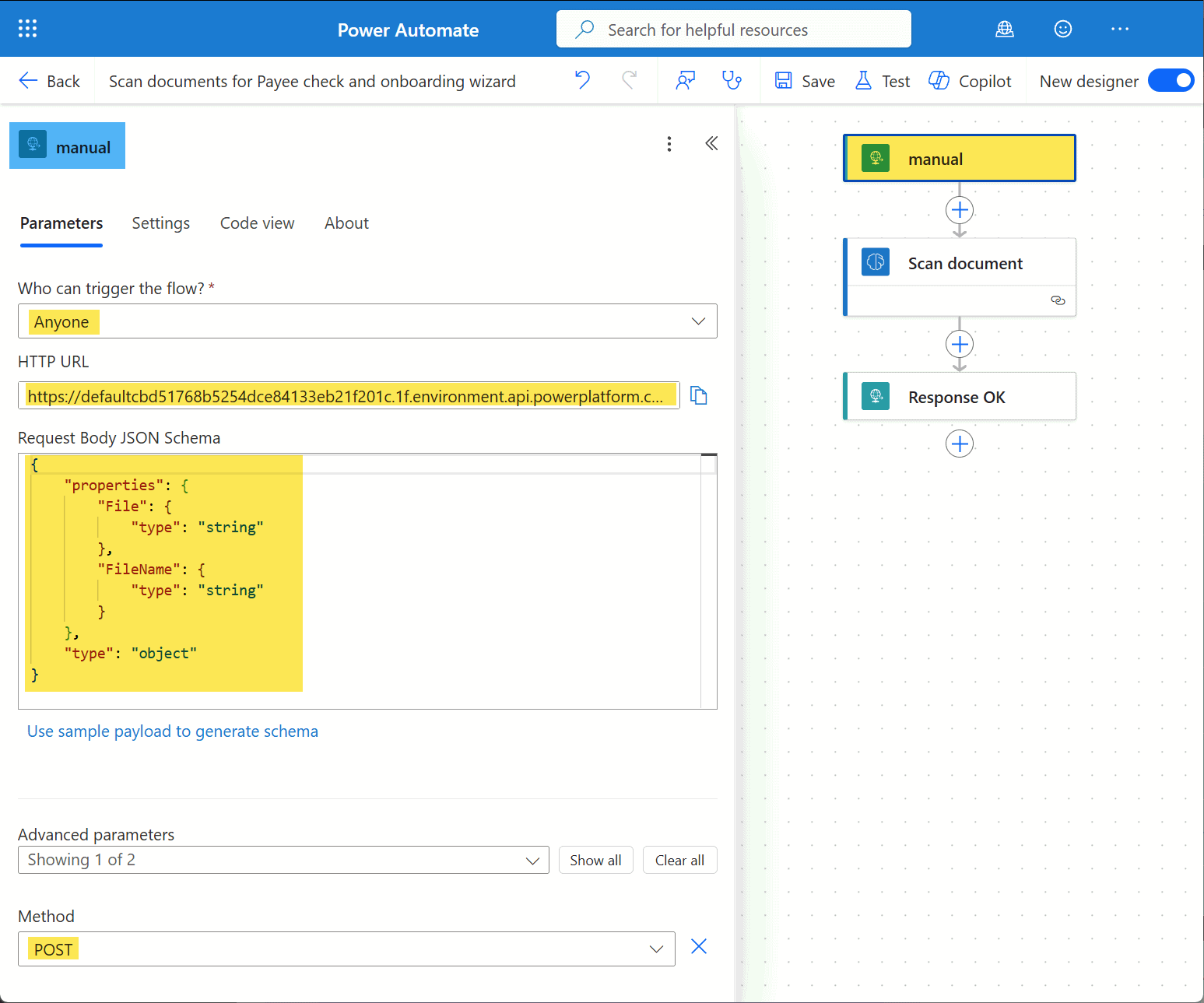Click the flow title text
Screen dimensions: 1204x1003
coord(312,81)
